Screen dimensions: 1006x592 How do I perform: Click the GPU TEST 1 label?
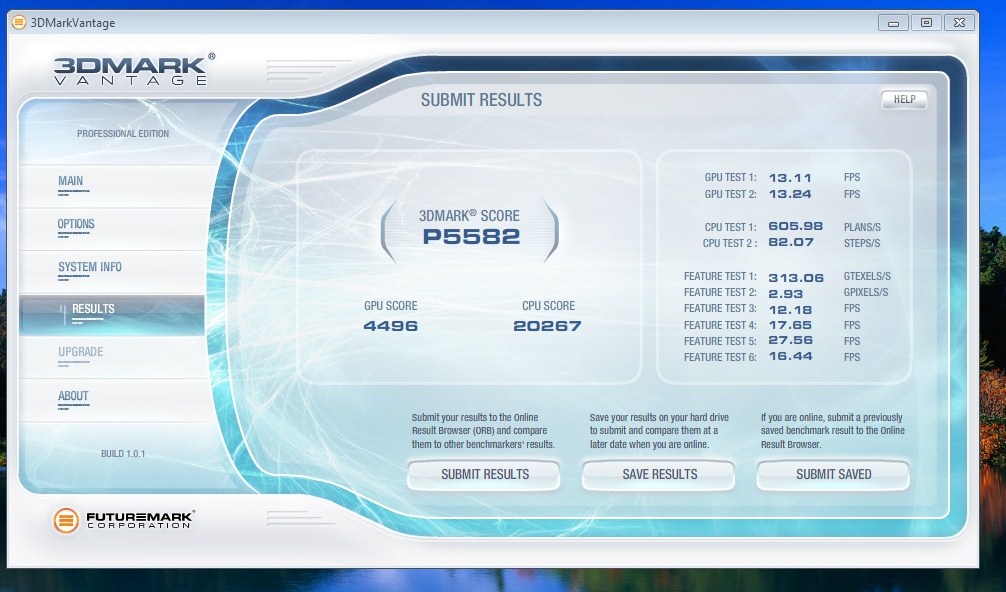pyautogui.click(x=730, y=178)
